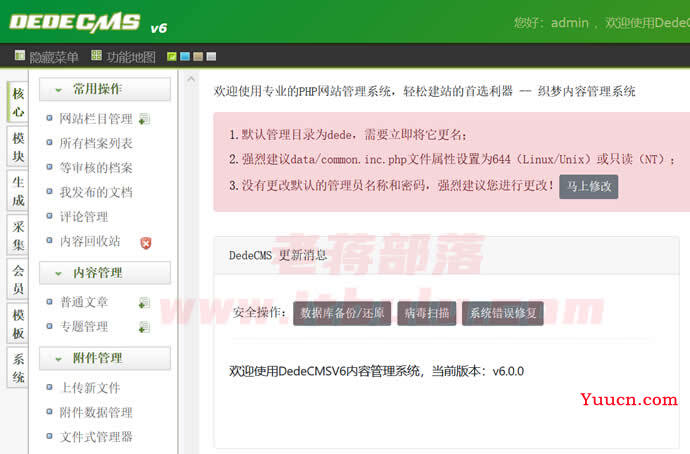Select the gray theme color swatch

coord(211,56)
